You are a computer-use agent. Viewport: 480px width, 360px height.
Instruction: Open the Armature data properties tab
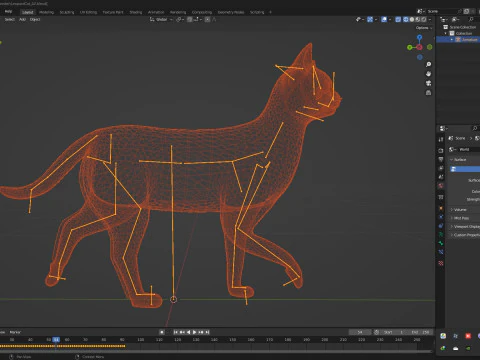(x=441, y=234)
